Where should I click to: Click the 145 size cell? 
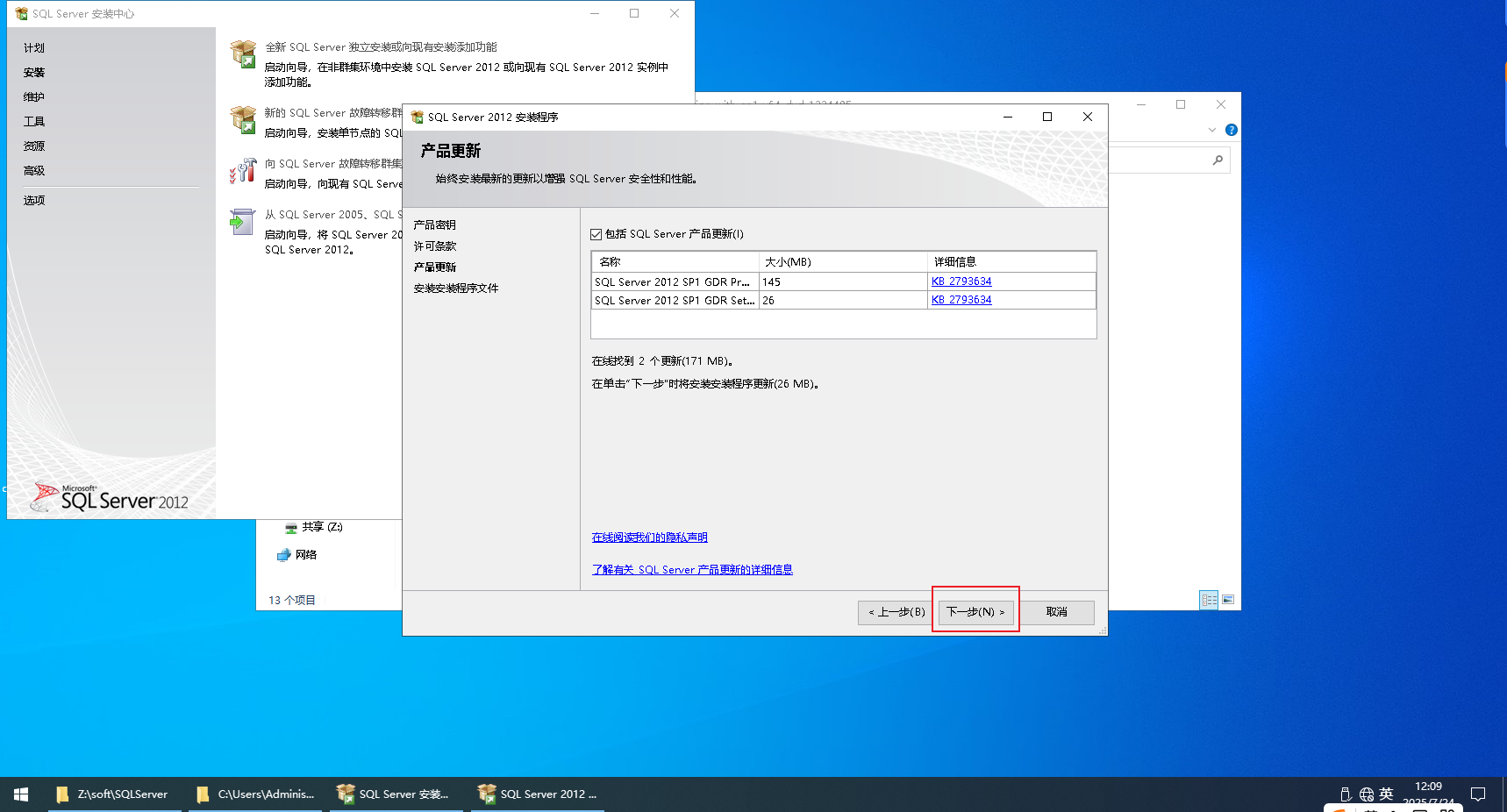(x=843, y=281)
